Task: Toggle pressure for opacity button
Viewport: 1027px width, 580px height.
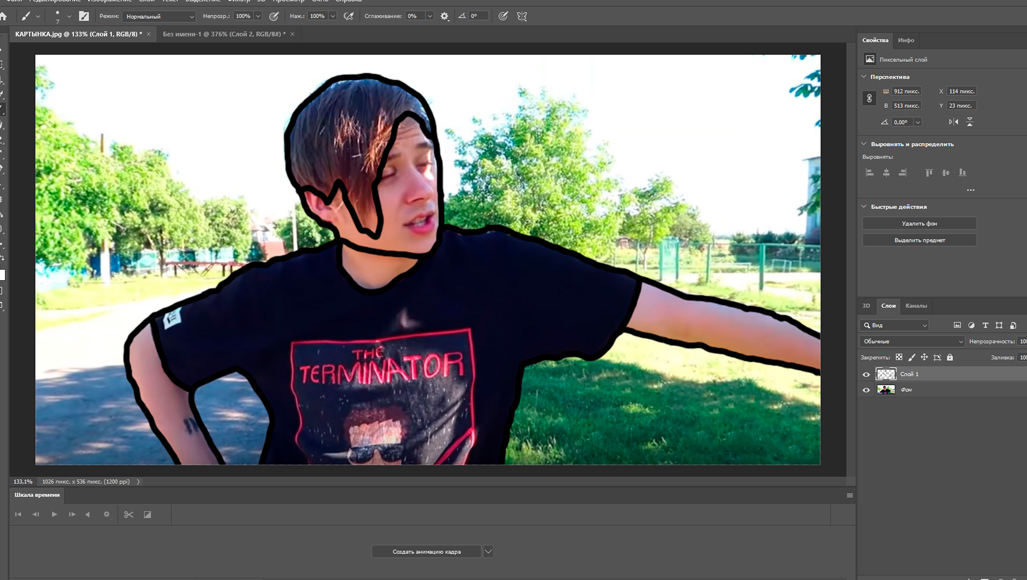Action: pos(274,16)
